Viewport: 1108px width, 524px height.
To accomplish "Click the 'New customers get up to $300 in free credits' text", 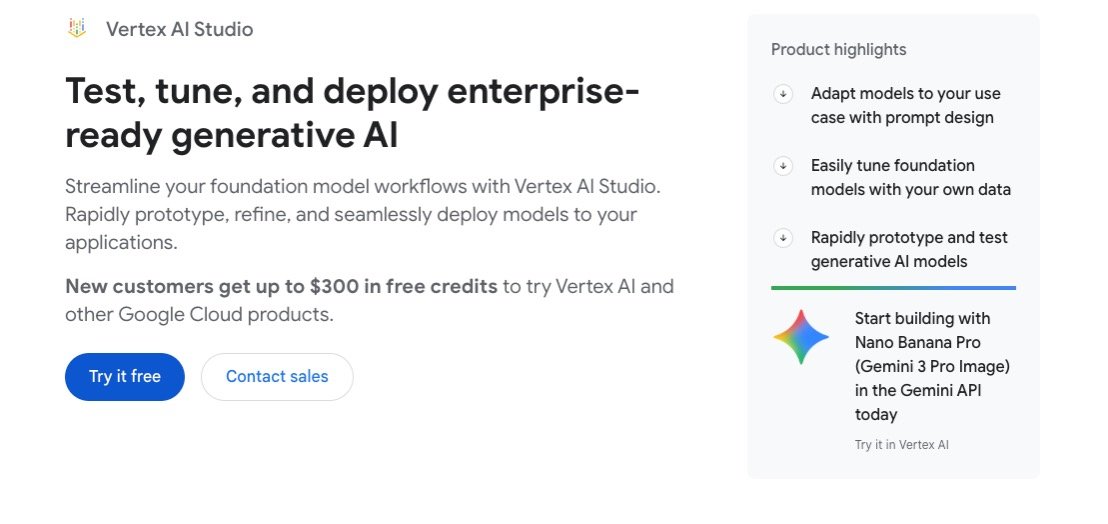I will point(281,287).
